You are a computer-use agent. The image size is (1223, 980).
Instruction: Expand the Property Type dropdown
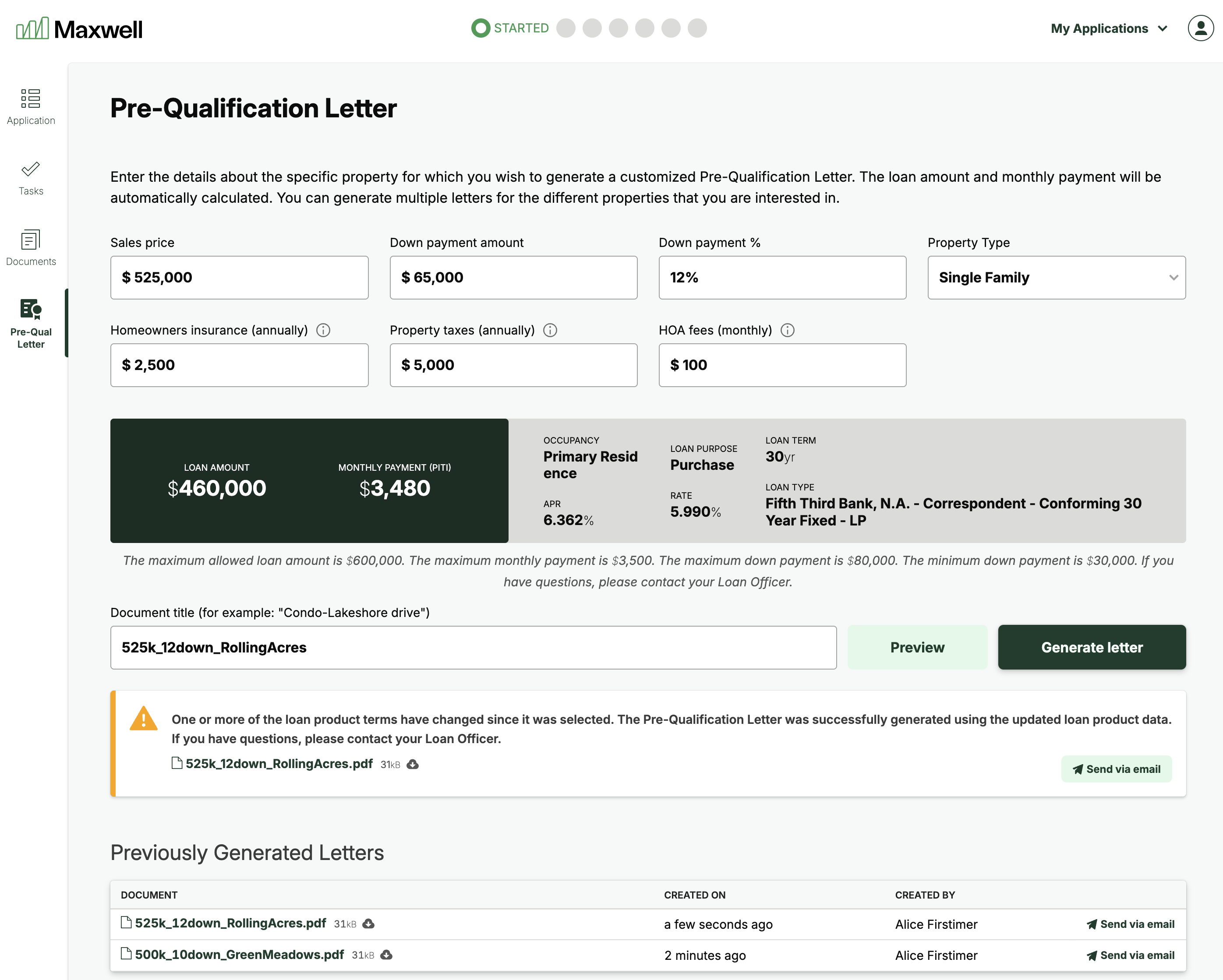[1056, 277]
